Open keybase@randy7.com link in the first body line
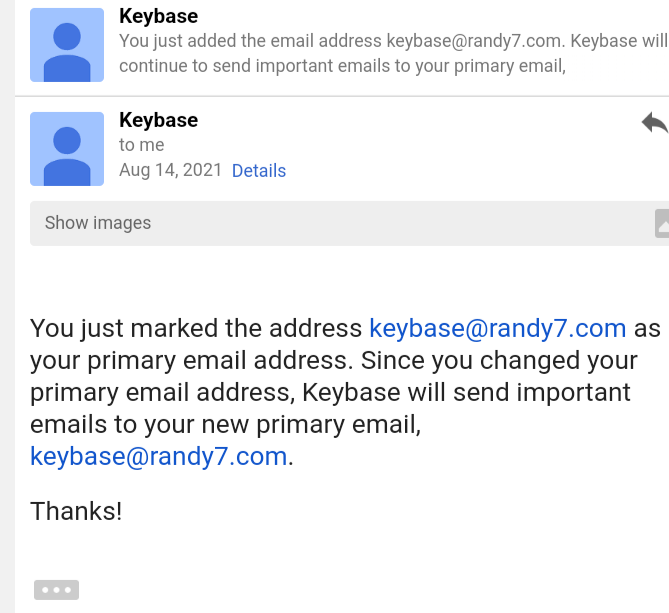This screenshot has width=669, height=613. pyautogui.click(x=498, y=328)
